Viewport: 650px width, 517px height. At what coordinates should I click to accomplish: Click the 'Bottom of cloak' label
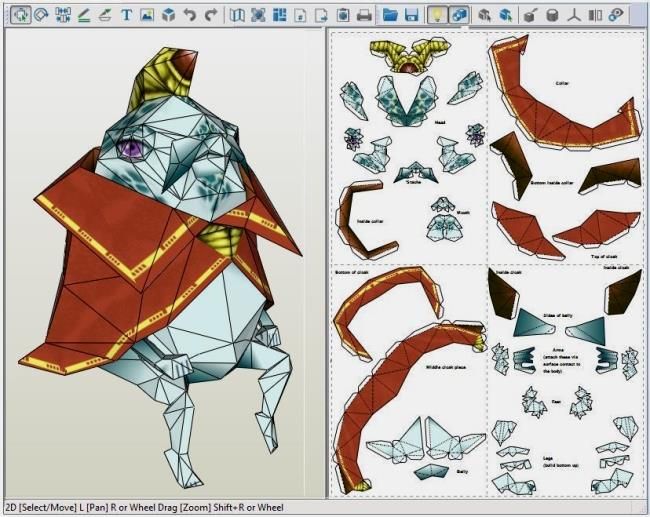tap(351, 272)
